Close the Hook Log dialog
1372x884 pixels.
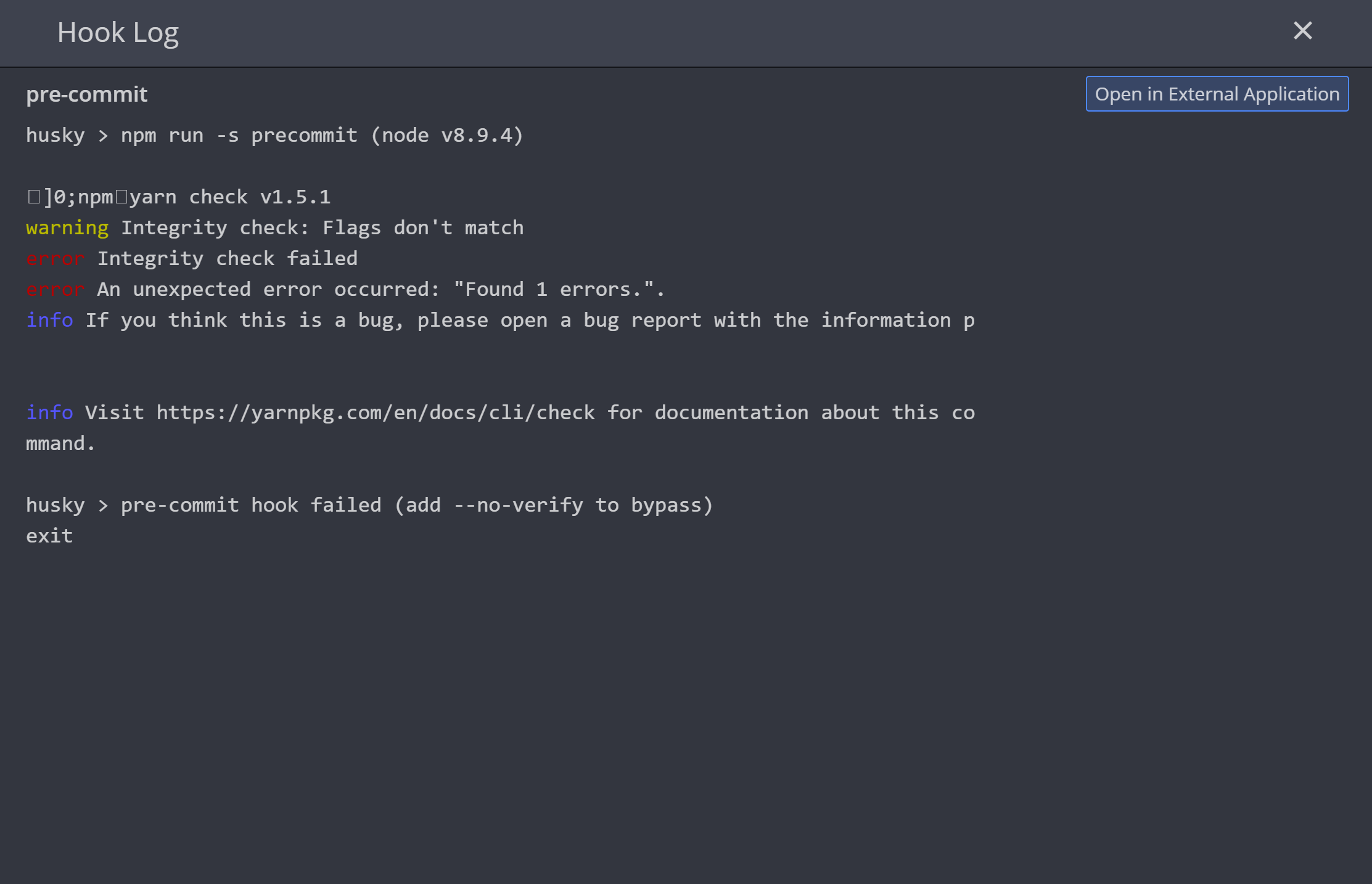coord(1302,31)
